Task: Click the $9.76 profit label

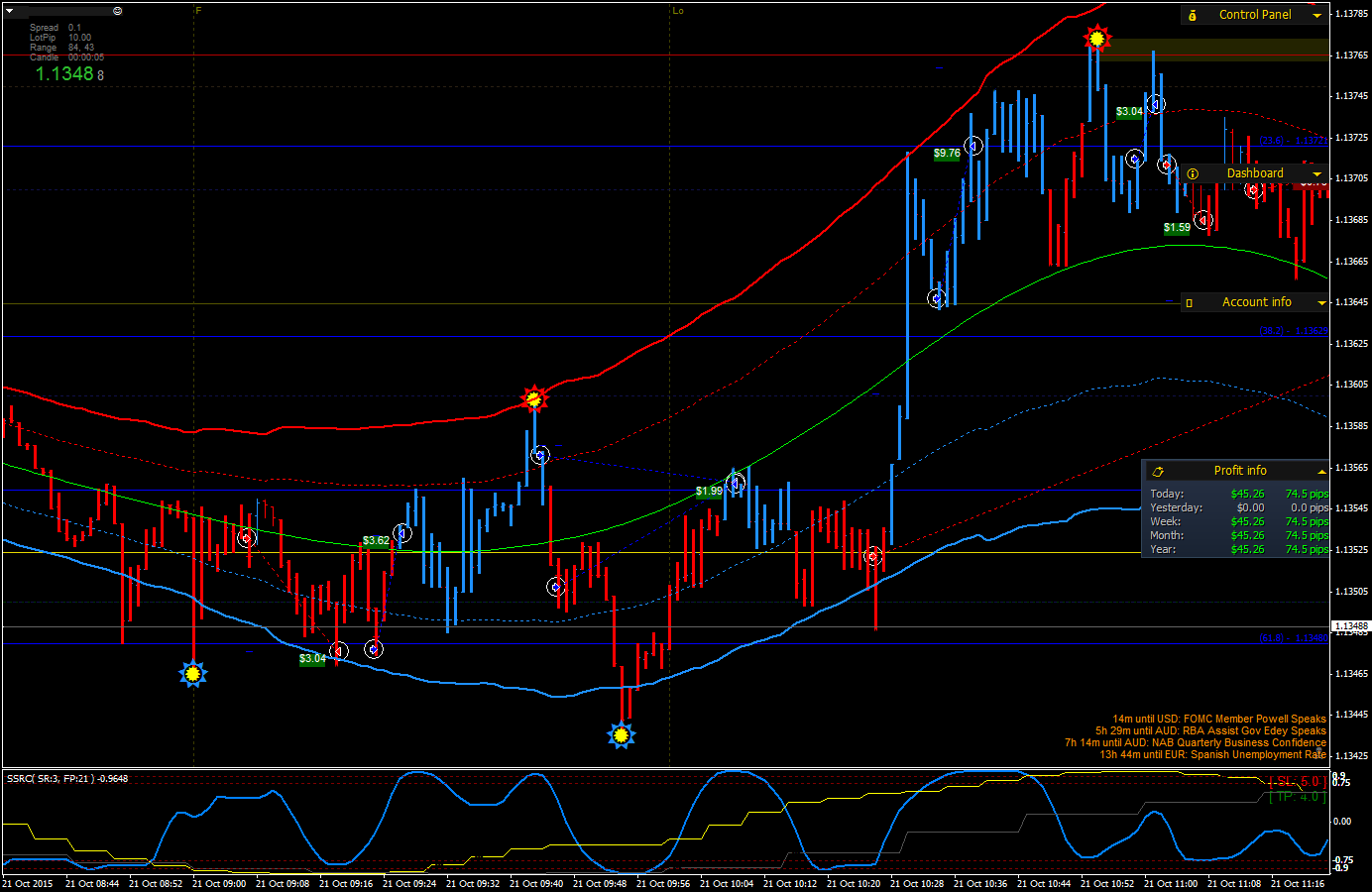Action: pyautogui.click(x=947, y=154)
